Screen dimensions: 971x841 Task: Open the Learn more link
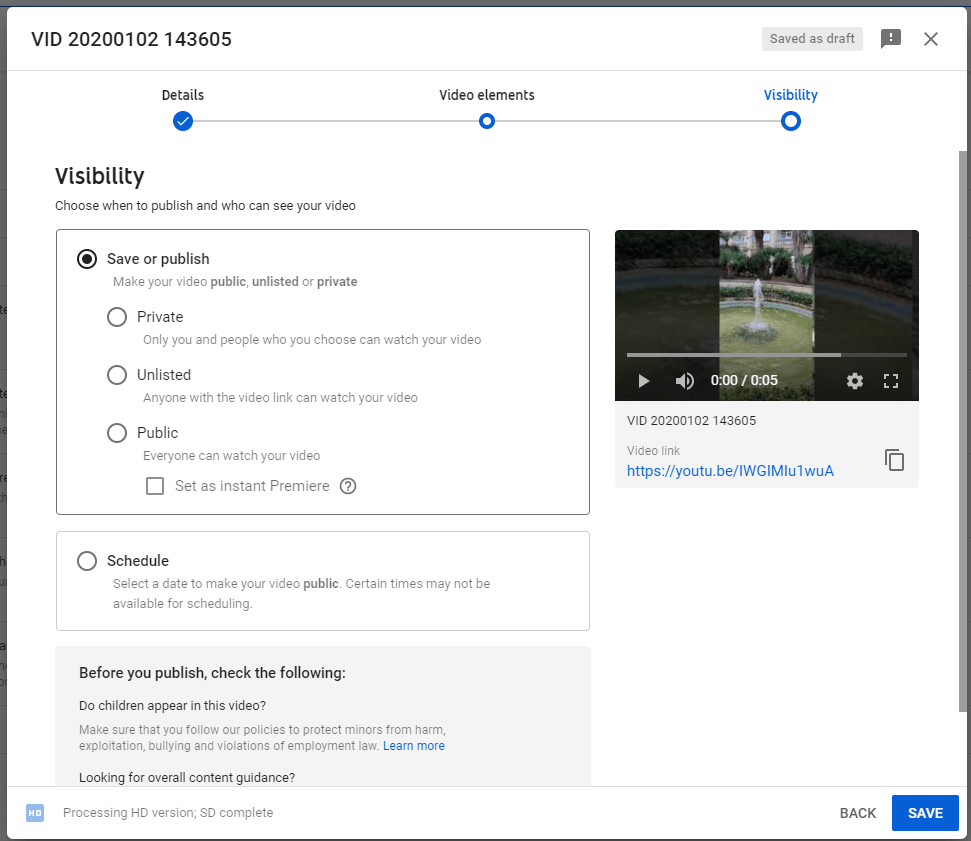414,746
